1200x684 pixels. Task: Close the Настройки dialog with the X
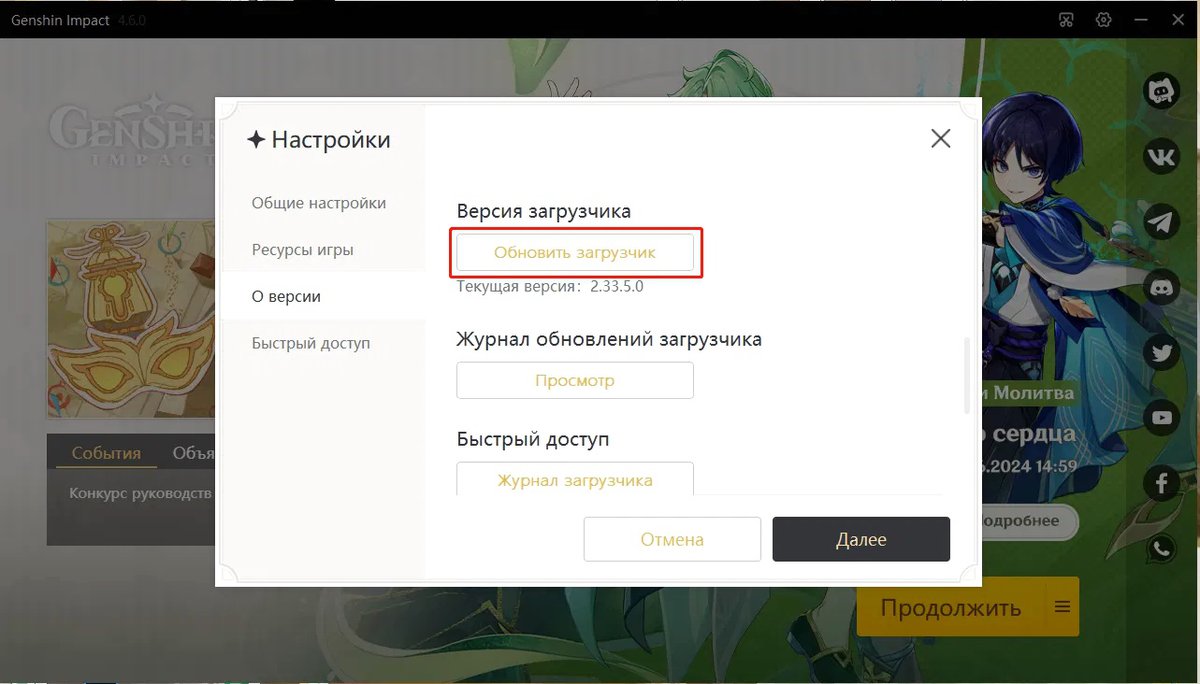tap(940, 139)
